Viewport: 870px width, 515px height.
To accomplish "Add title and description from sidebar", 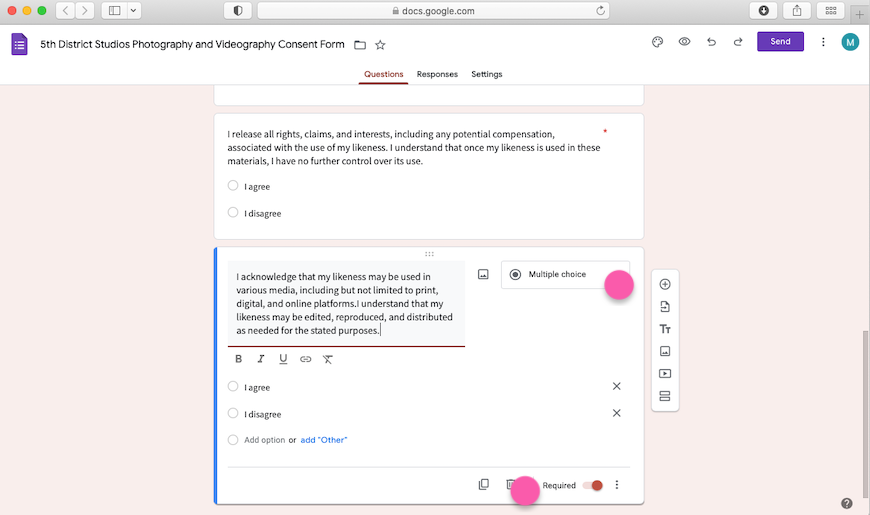I will [x=665, y=329].
